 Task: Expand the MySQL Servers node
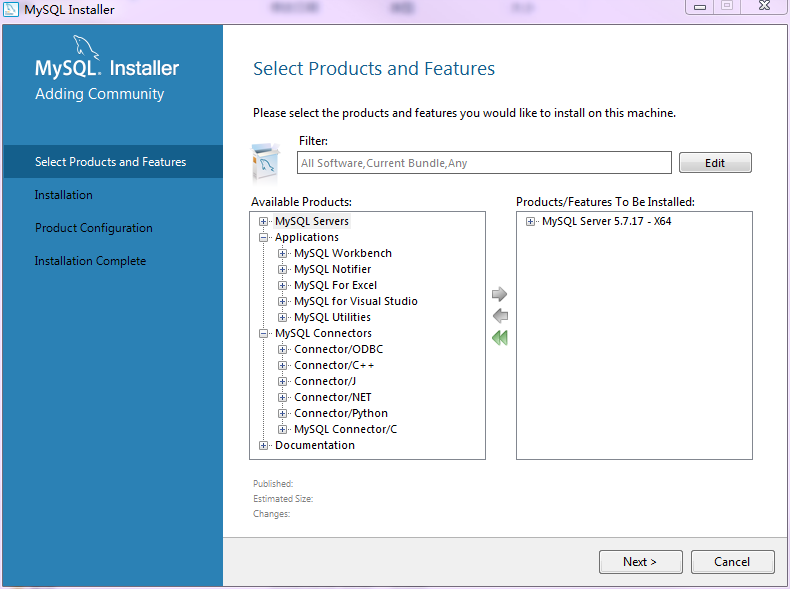pos(263,221)
